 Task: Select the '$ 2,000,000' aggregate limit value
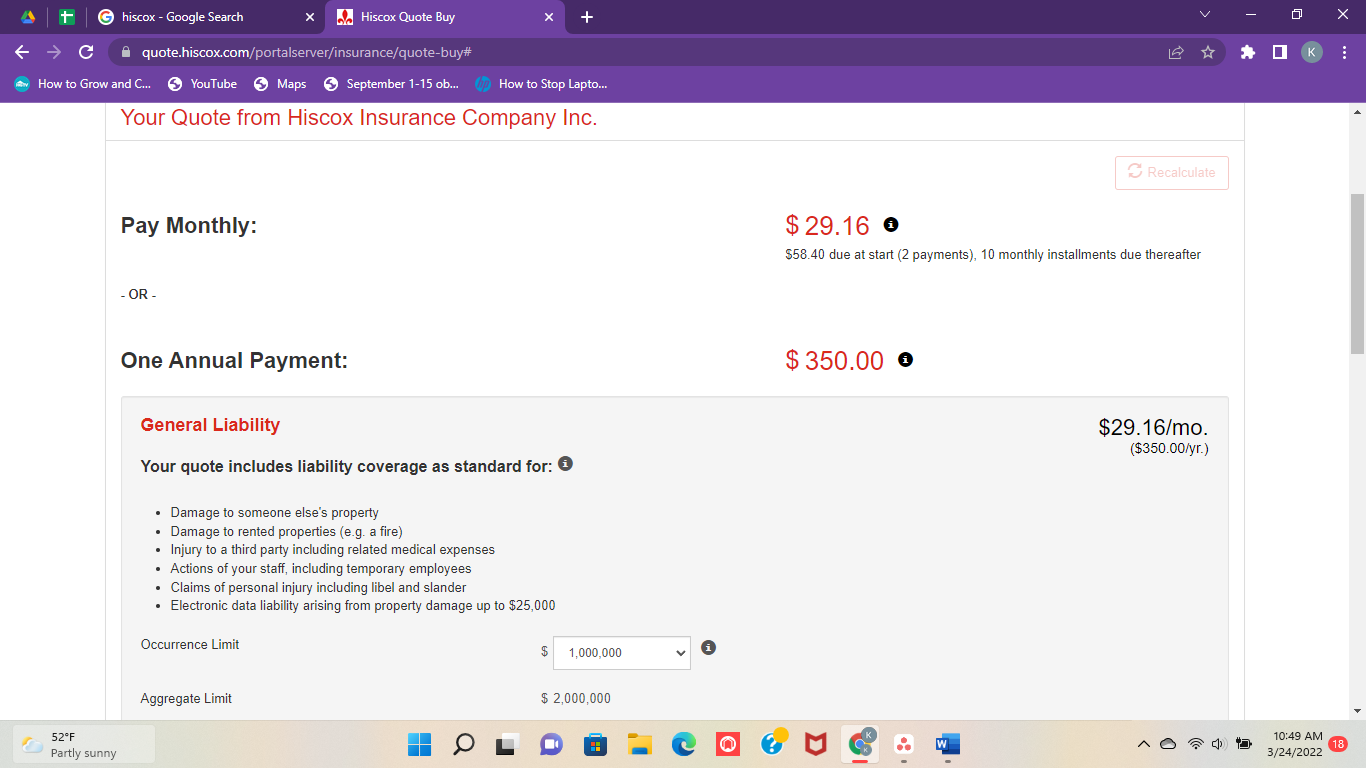(576, 698)
